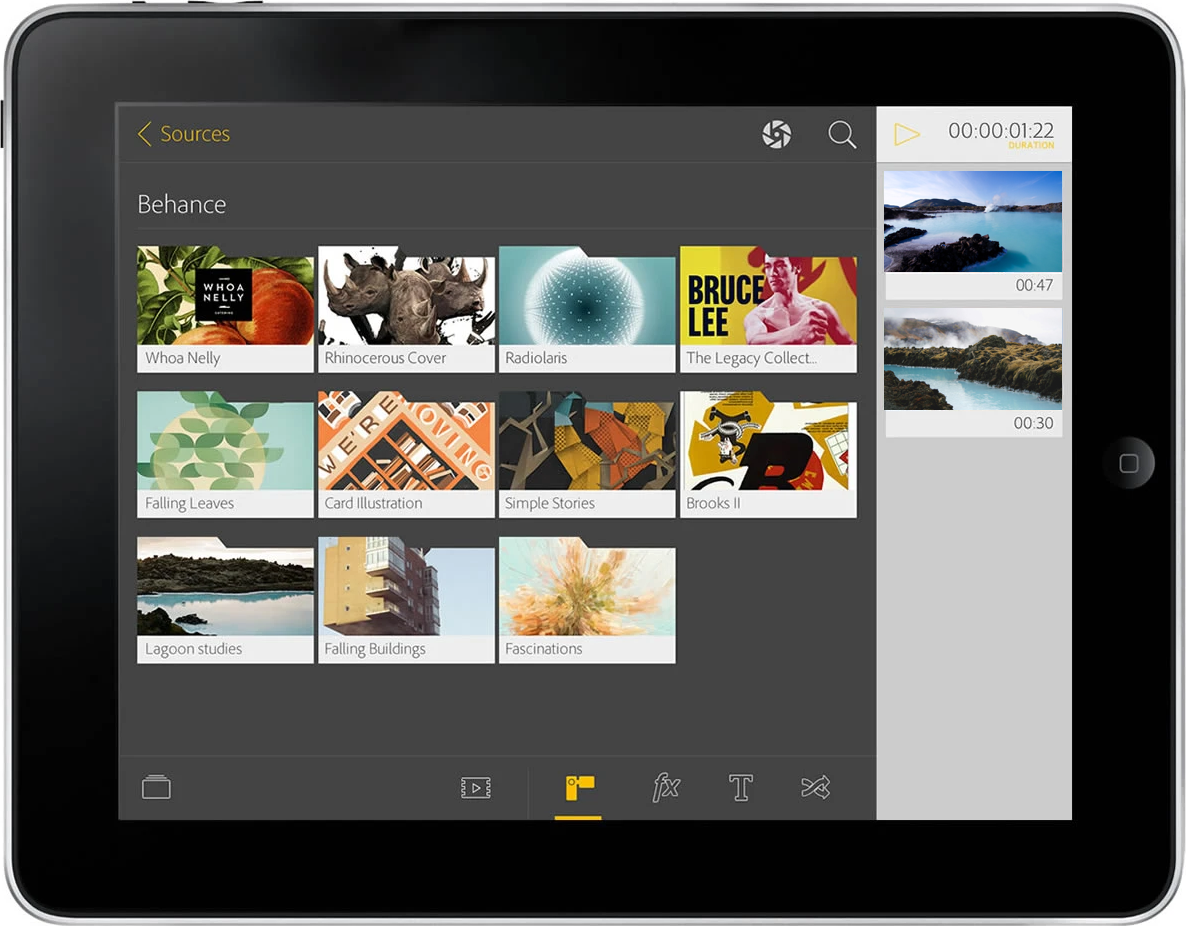Open The Legacy Collection folder
The image size is (1186, 926).
(x=768, y=309)
